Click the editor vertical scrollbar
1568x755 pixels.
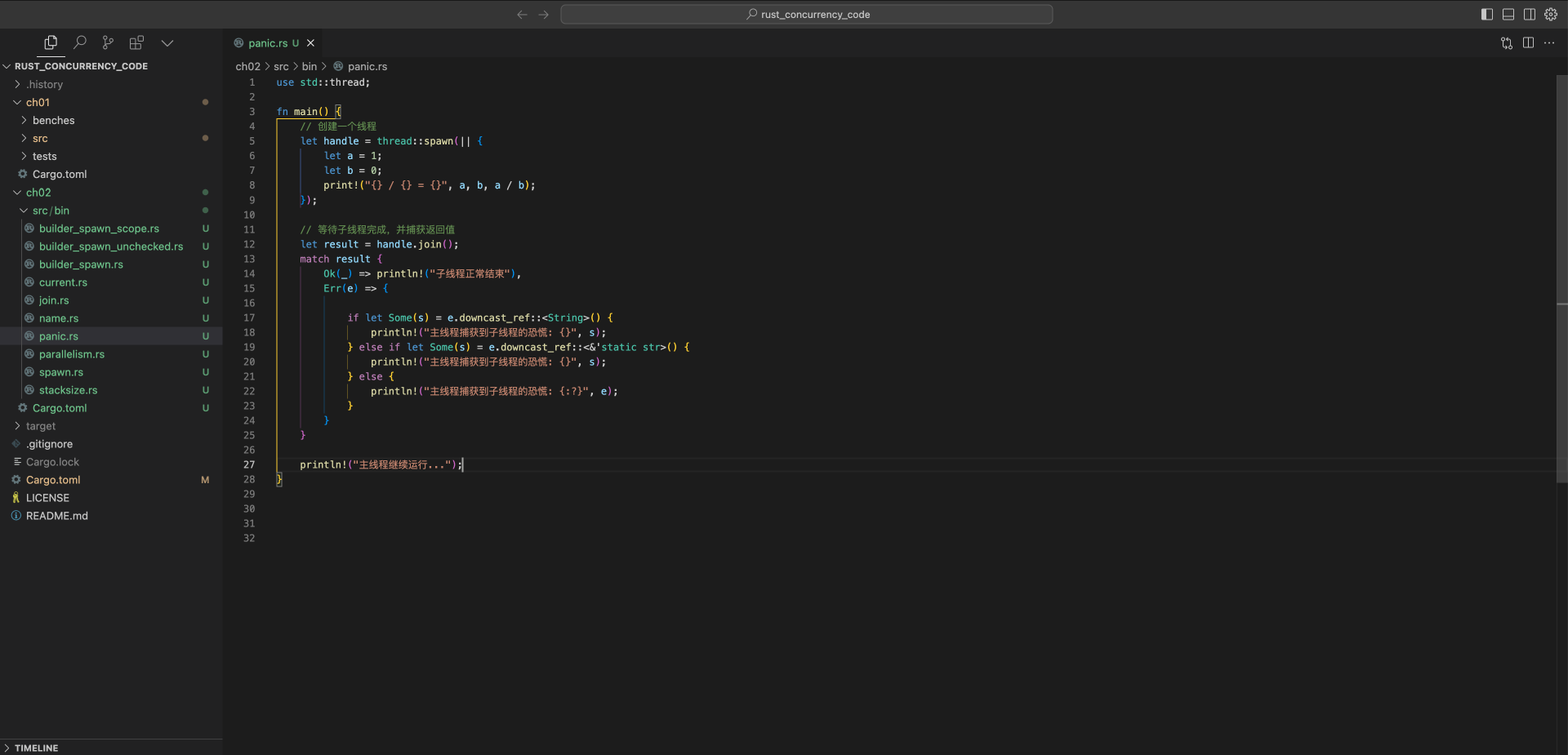tap(1561, 278)
